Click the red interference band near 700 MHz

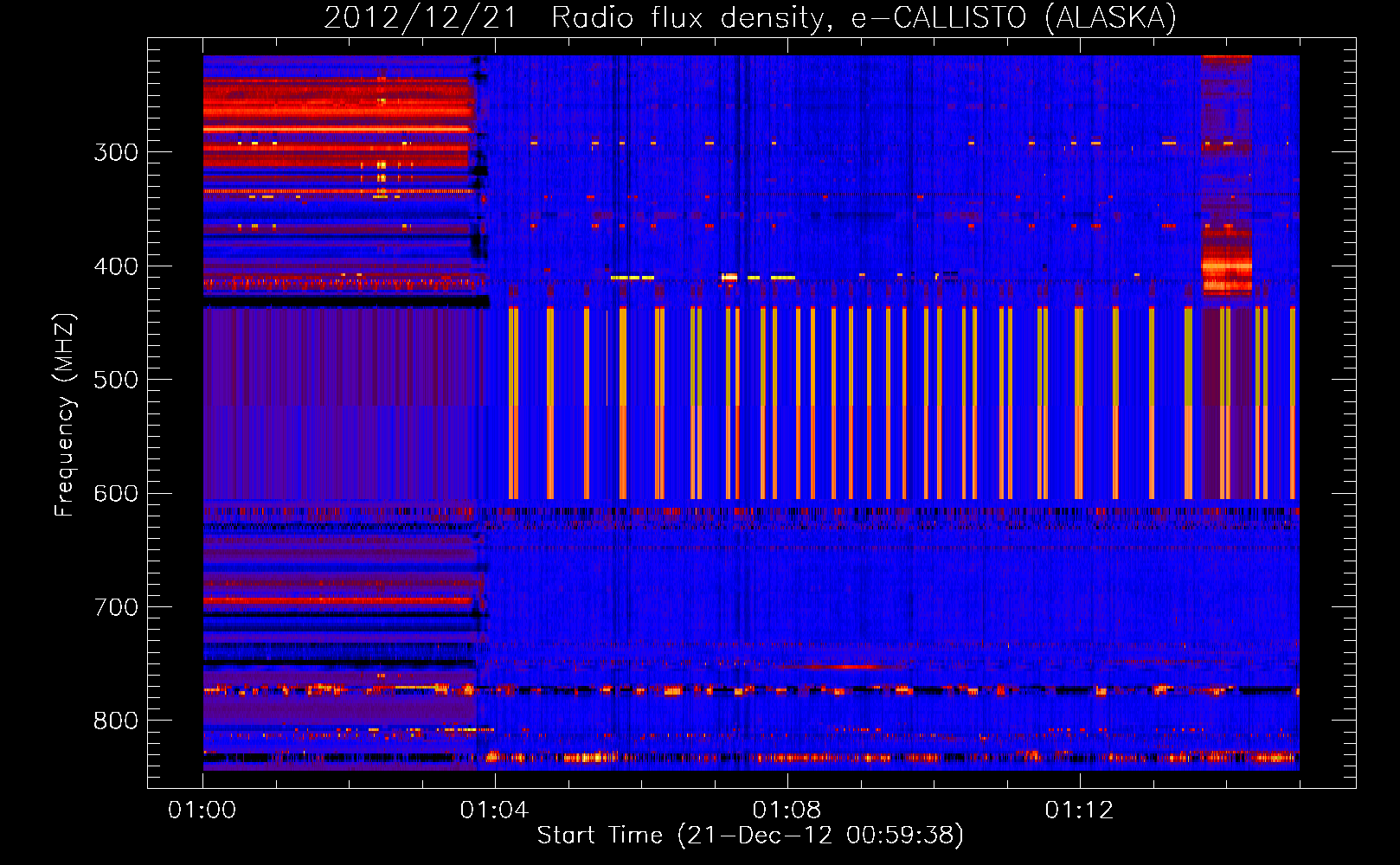click(337, 599)
